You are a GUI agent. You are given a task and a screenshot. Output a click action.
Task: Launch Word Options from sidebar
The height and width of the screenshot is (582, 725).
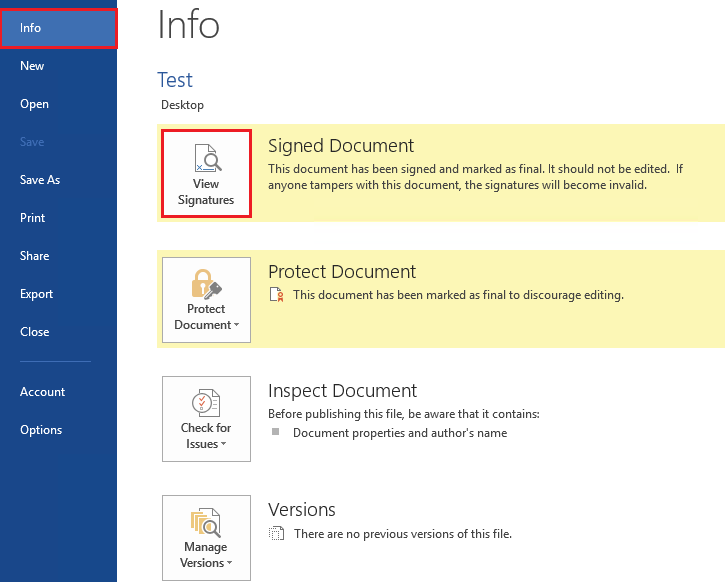pyautogui.click(x=41, y=430)
